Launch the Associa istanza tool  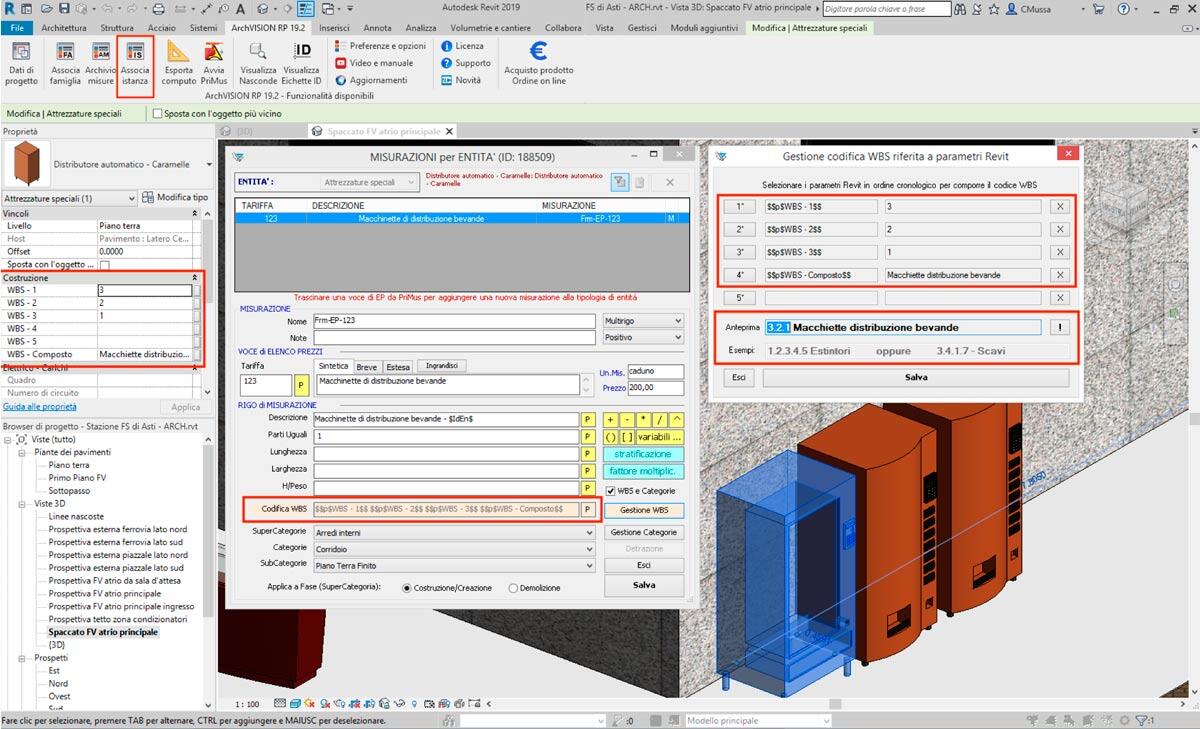click(135, 64)
